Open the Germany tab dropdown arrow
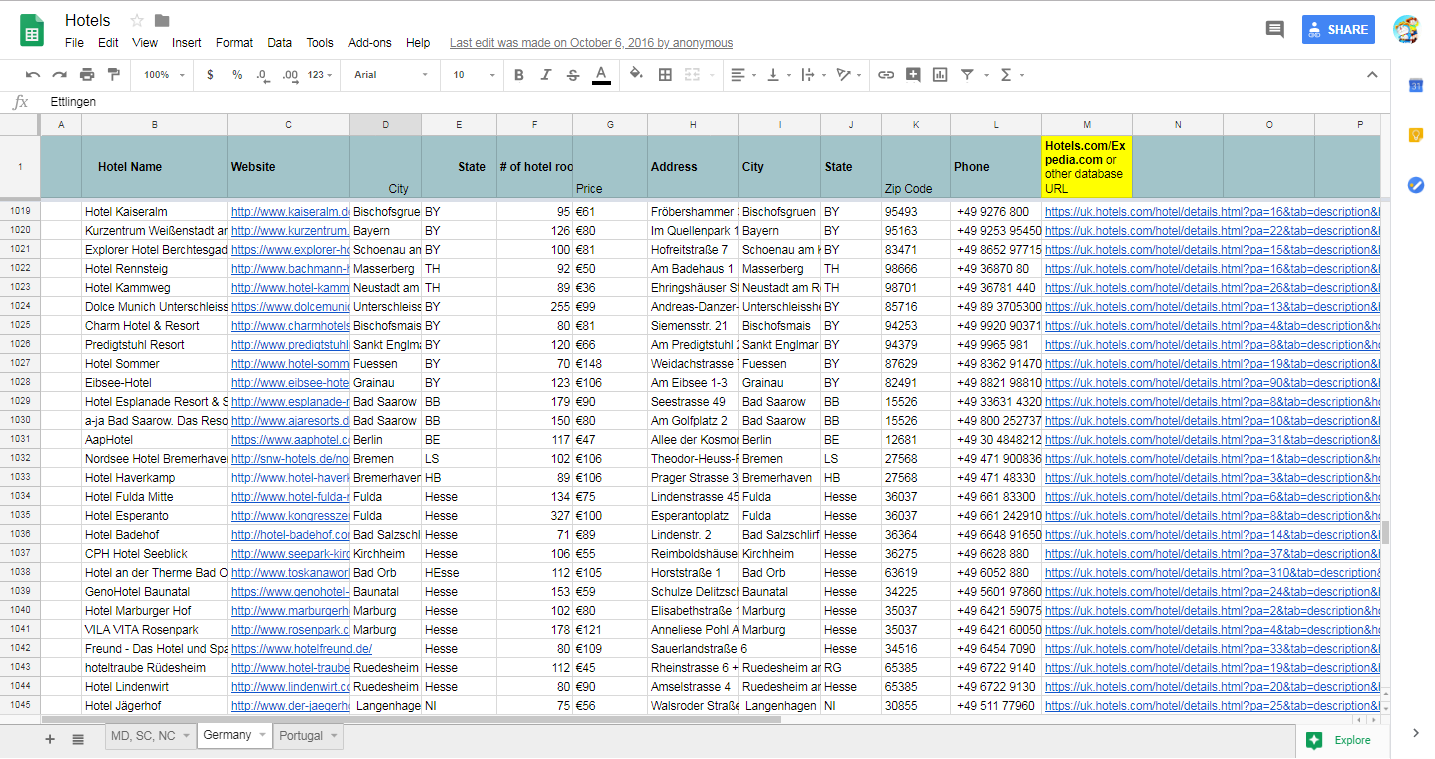Screen dimensions: 1435x759 point(263,735)
